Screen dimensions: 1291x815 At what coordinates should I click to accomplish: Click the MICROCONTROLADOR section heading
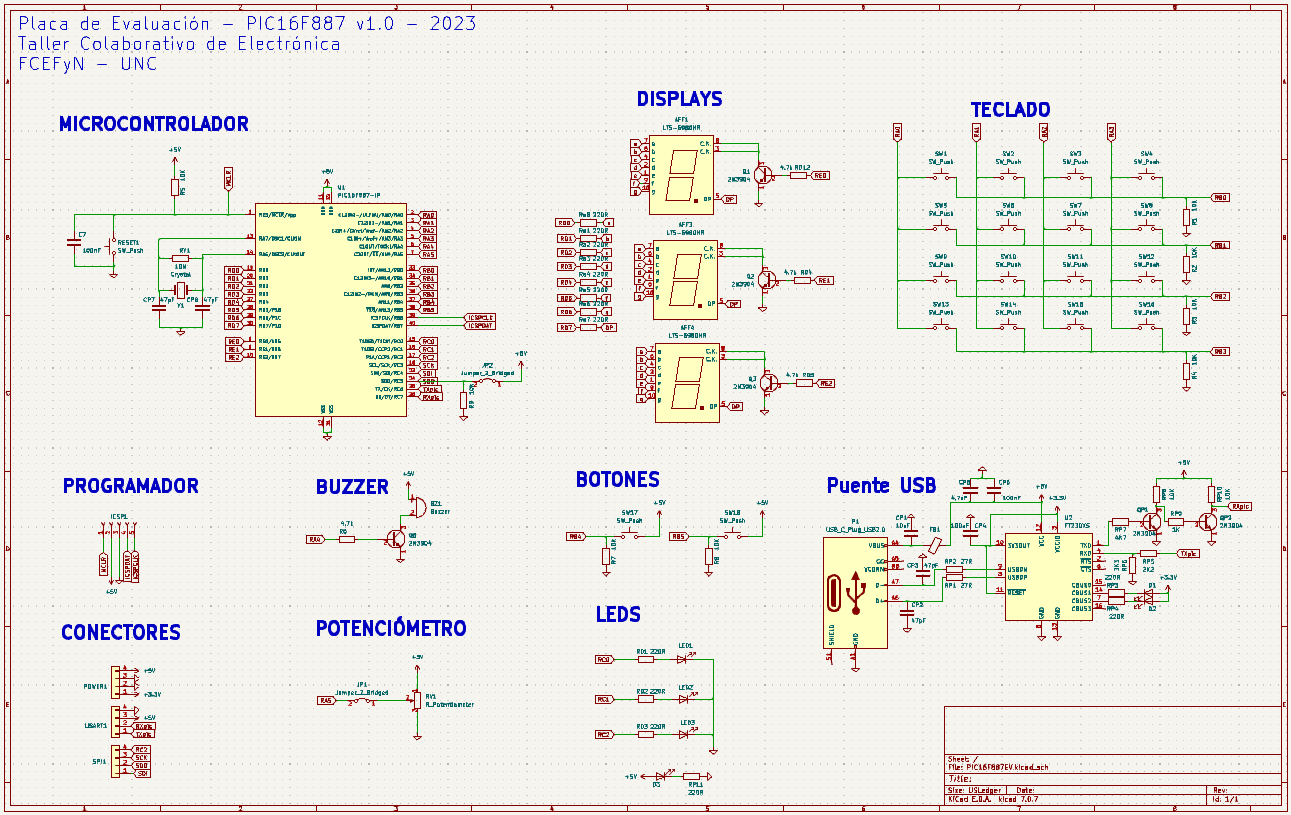[x=153, y=124]
